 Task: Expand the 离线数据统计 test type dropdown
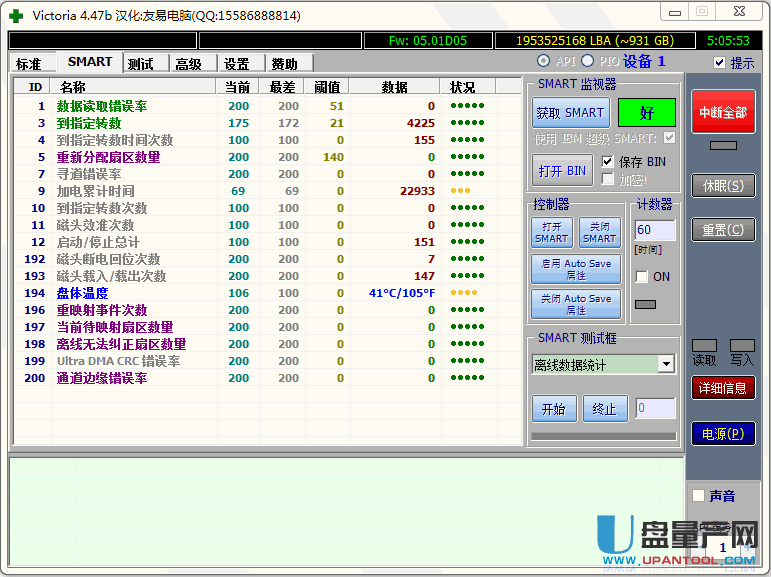click(x=666, y=365)
